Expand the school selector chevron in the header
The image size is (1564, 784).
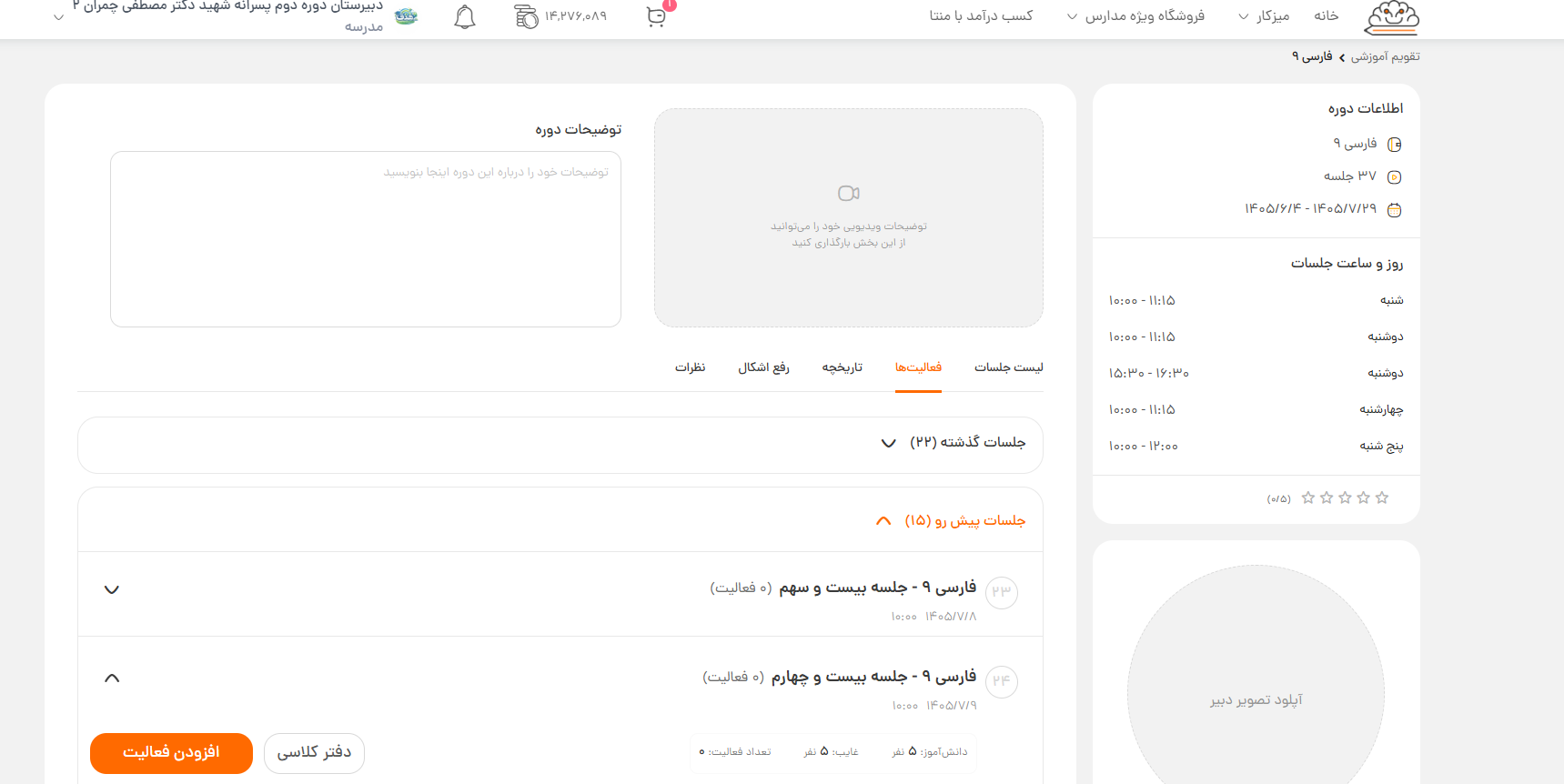point(59,17)
